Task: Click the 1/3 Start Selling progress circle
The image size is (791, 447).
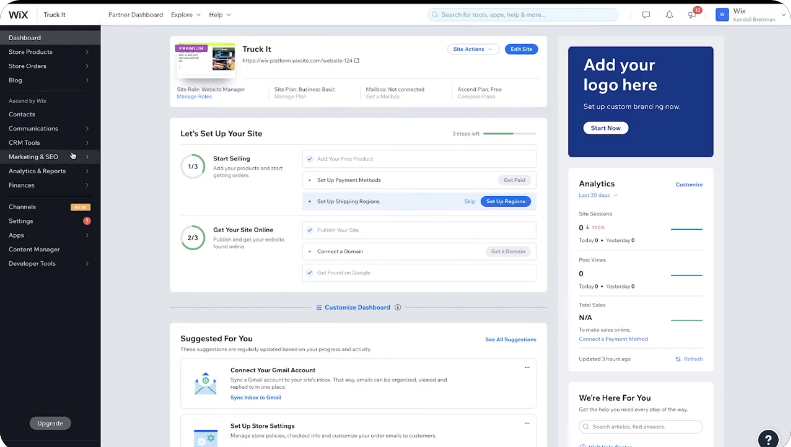Action: click(x=193, y=166)
